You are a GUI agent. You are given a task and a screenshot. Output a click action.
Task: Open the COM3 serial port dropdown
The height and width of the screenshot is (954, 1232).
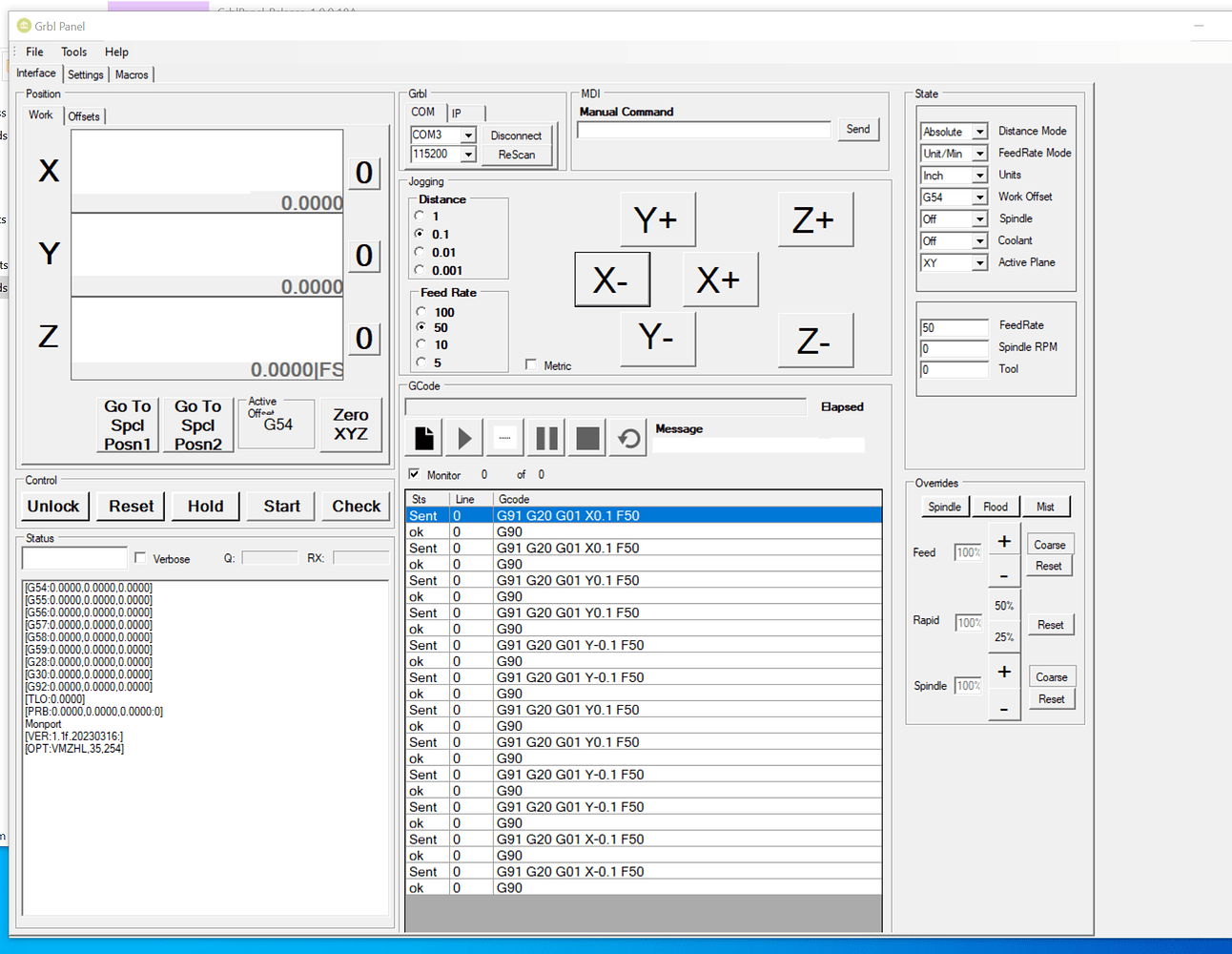click(469, 135)
